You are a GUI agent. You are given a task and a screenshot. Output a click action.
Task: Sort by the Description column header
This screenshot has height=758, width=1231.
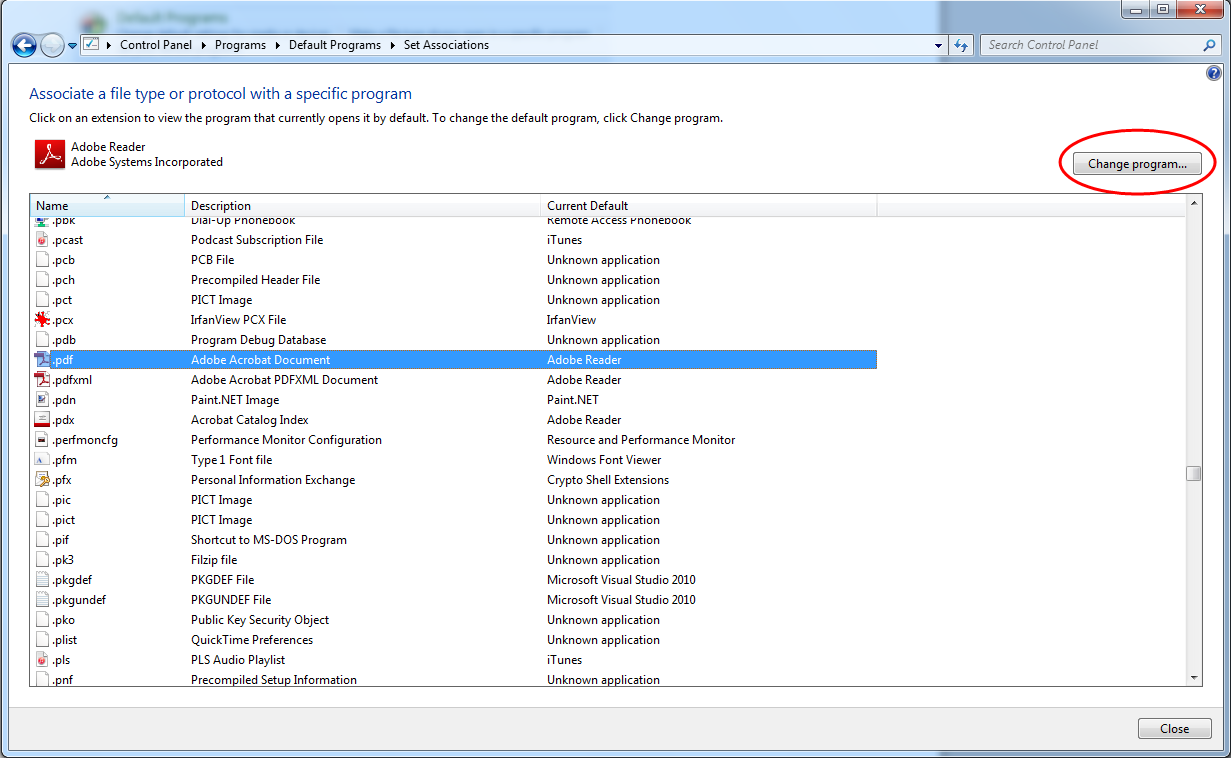coord(363,205)
